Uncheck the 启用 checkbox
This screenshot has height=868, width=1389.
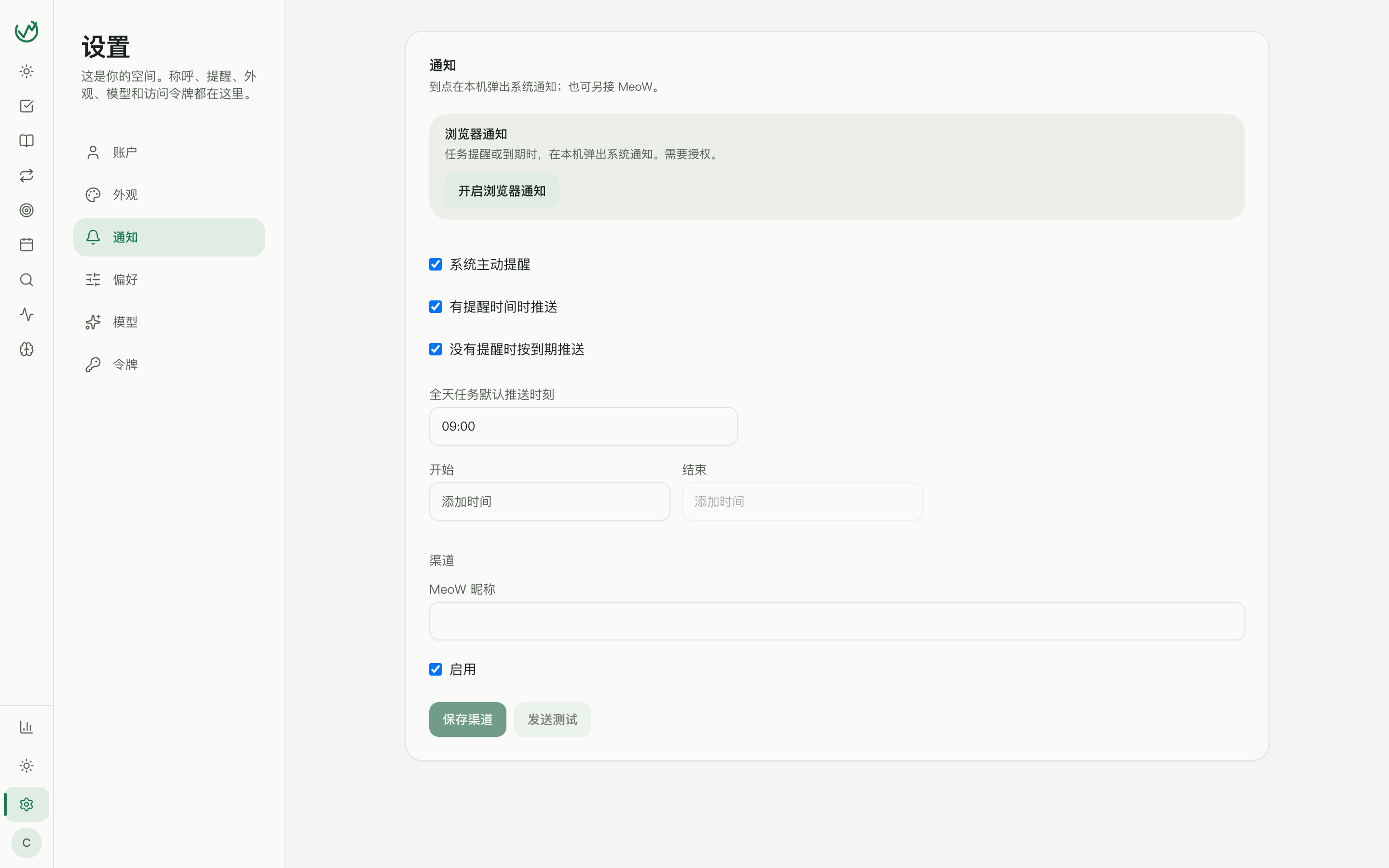click(436, 669)
